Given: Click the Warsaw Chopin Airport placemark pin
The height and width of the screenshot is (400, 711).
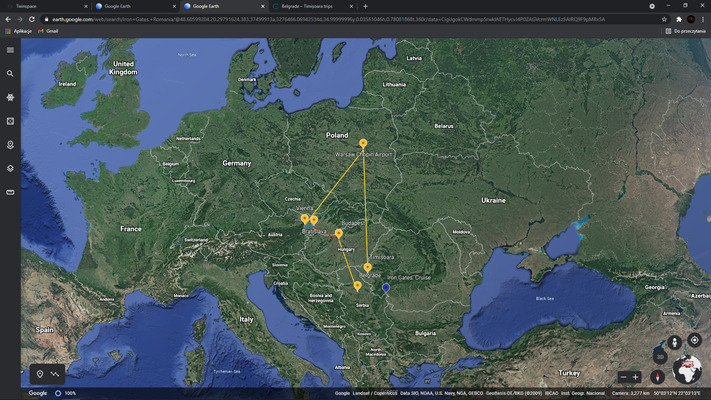Looking at the screenshot, I should click(x=363, y=144).
